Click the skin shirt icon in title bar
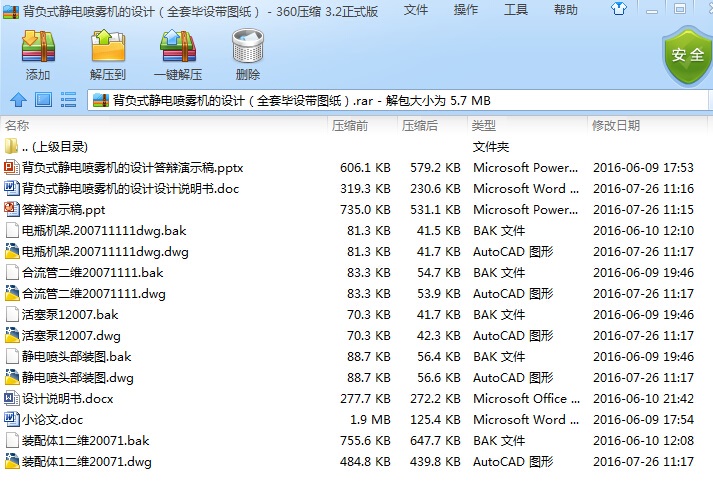Screen dimensions: 713x485 (619, 9)
